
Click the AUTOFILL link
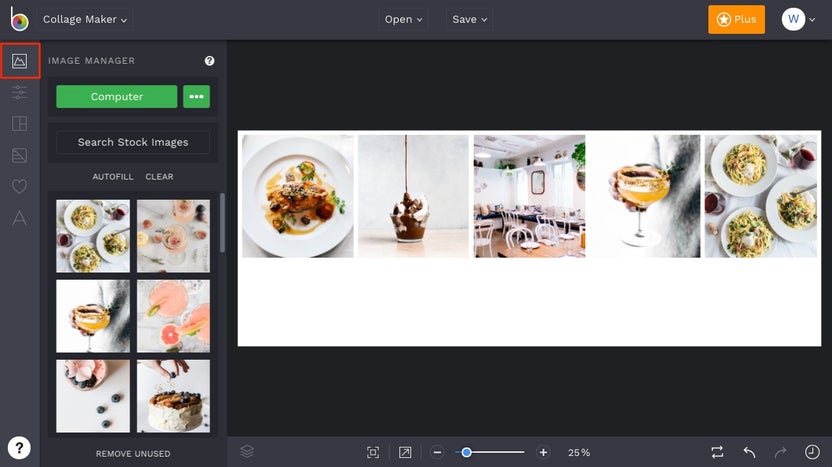(x=113, y=177)
